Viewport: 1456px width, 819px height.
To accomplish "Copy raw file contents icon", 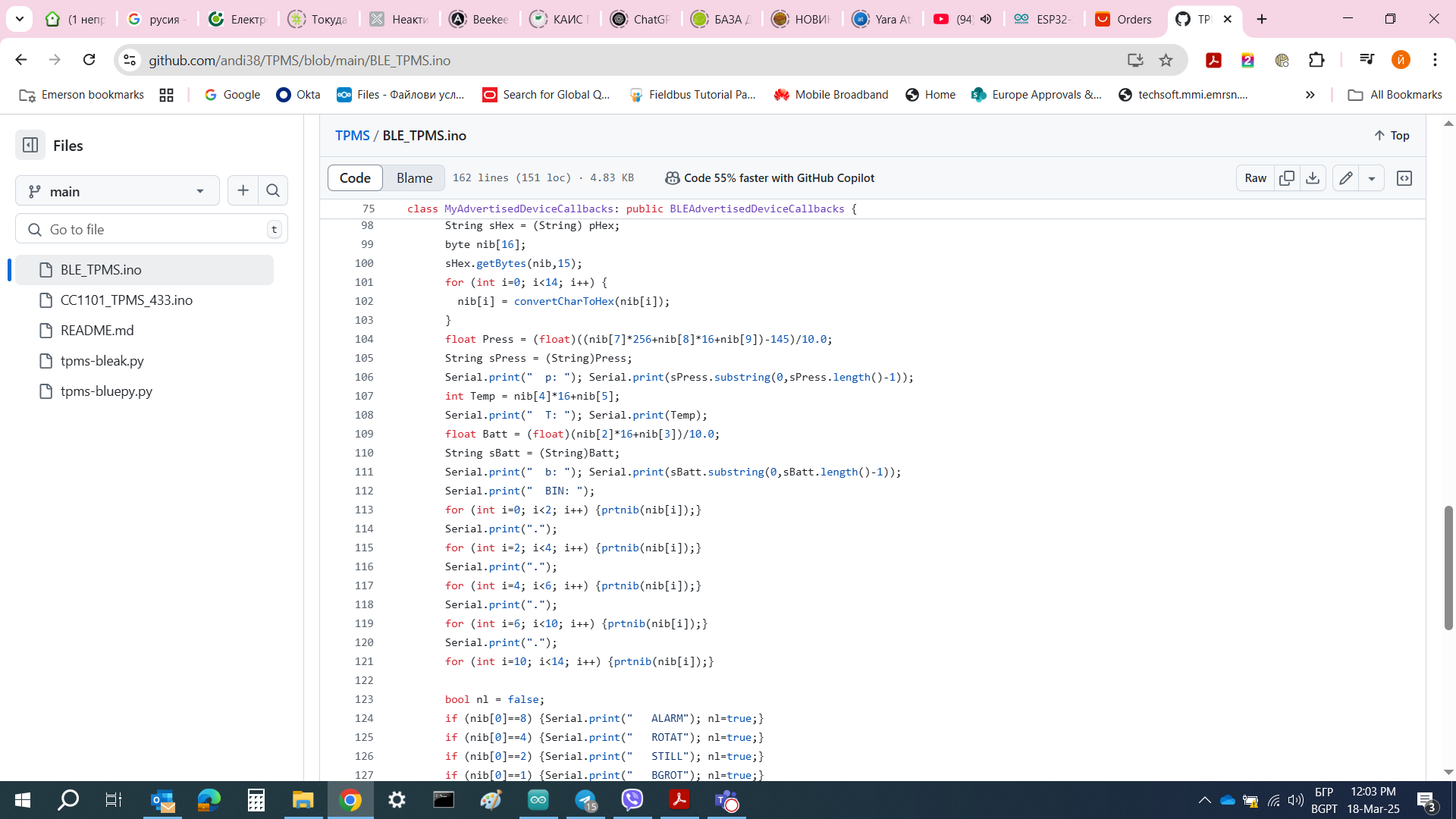I will [1287, 178].
